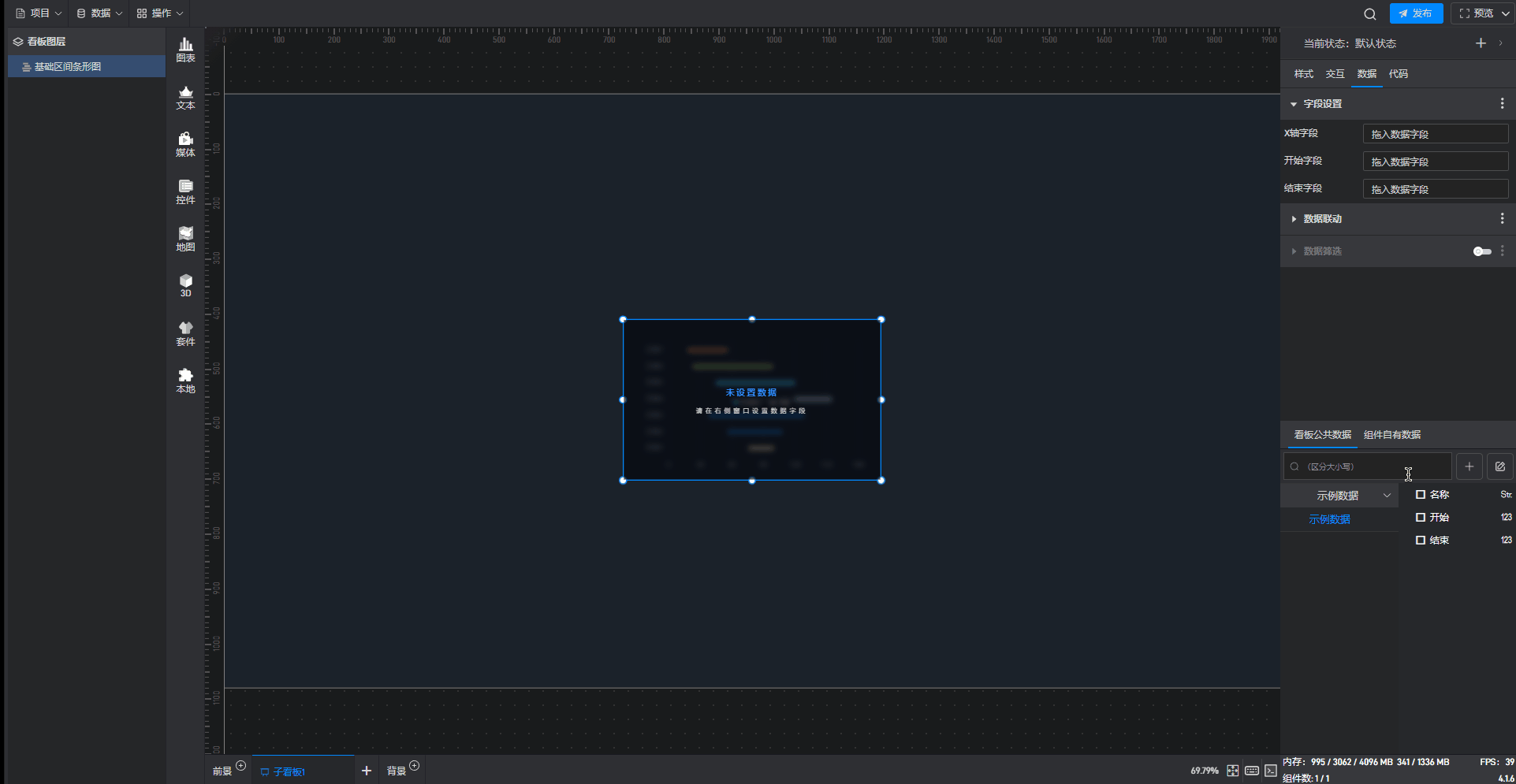Switch to the 样式 tab

coord(1303,74)
